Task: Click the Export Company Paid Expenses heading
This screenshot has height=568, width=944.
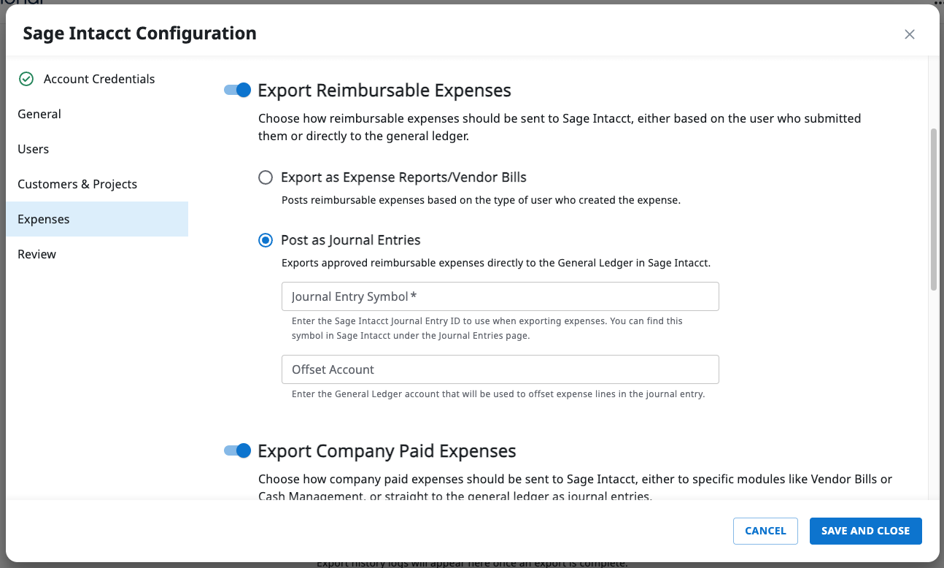Action: (387, 451)
